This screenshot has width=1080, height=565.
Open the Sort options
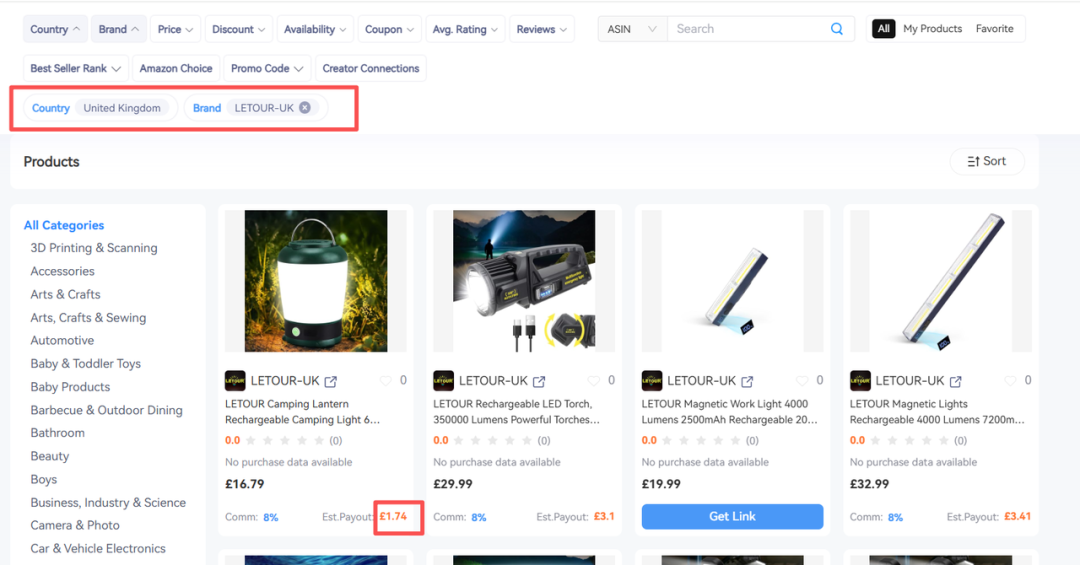pos(986,161)
